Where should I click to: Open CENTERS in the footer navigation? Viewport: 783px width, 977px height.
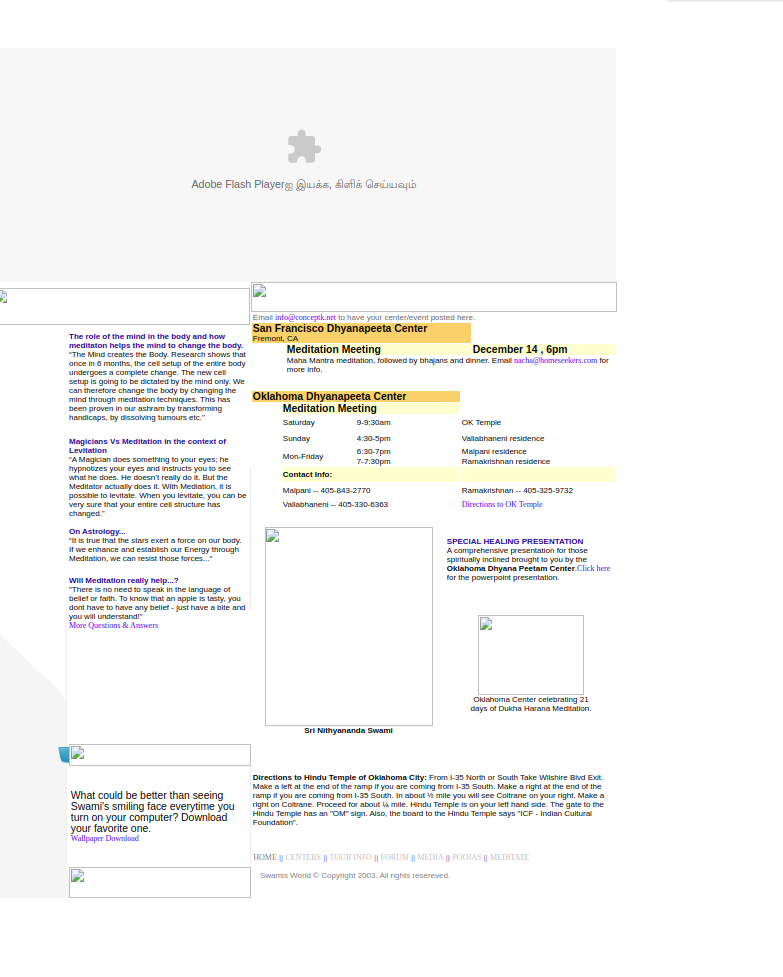(x=303, y=858)
